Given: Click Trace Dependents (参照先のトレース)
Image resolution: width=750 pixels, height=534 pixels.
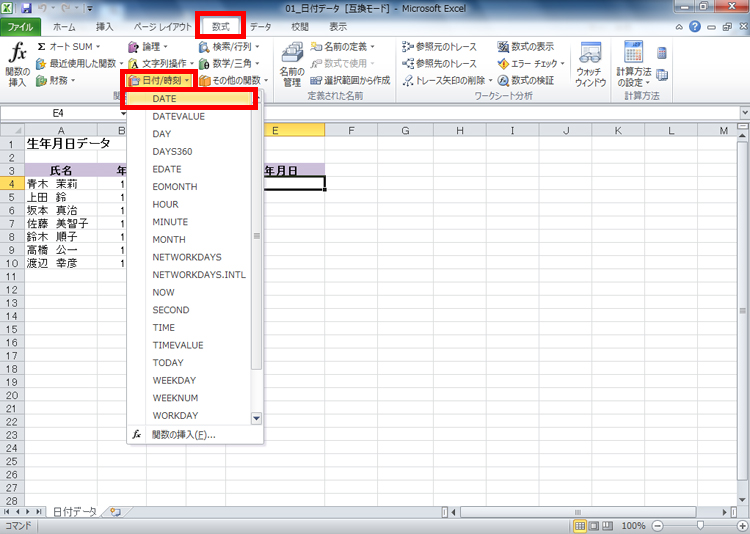Looking at the screenshot, I should [440, 63].
